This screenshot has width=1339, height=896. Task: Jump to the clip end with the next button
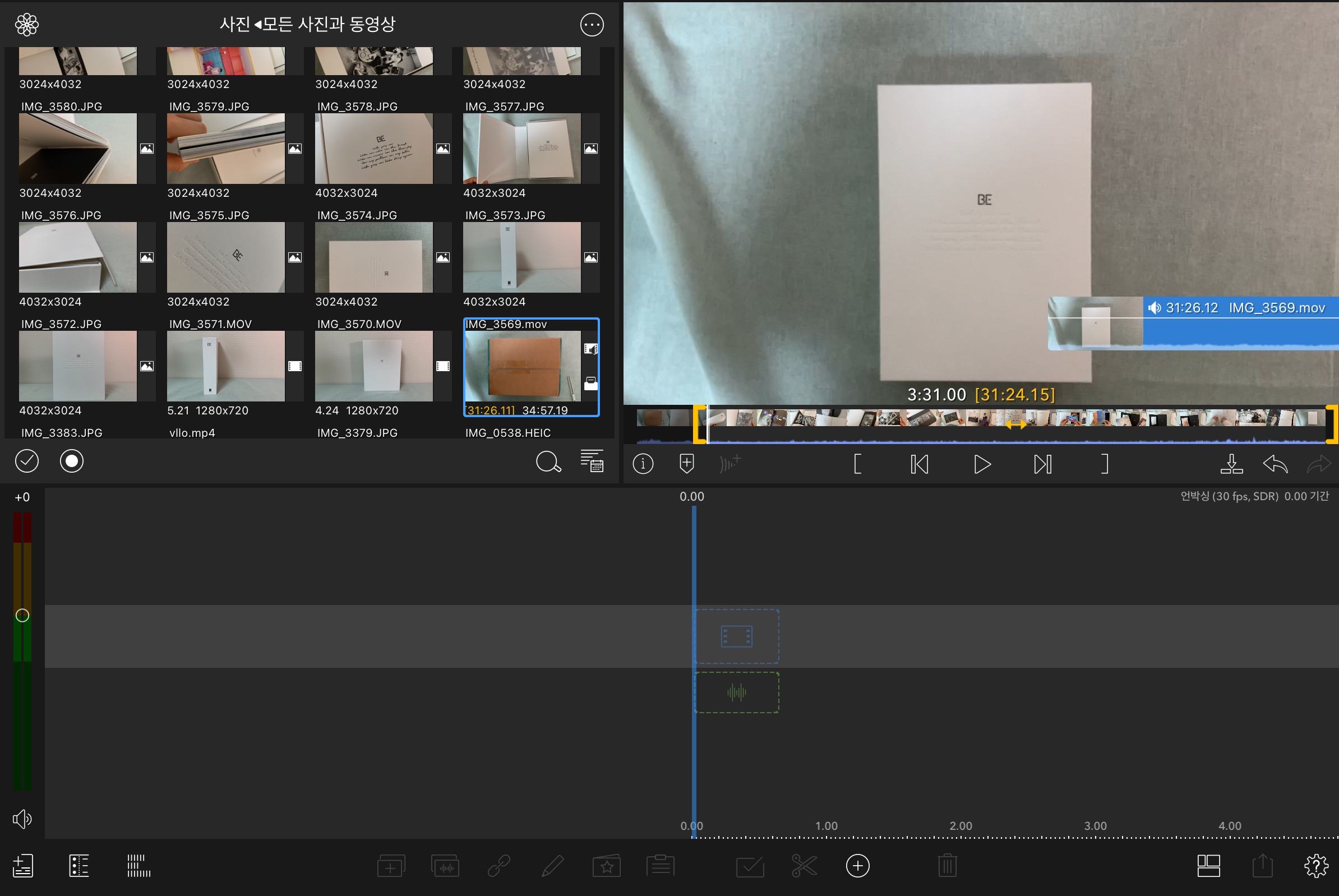[1042, 464]
